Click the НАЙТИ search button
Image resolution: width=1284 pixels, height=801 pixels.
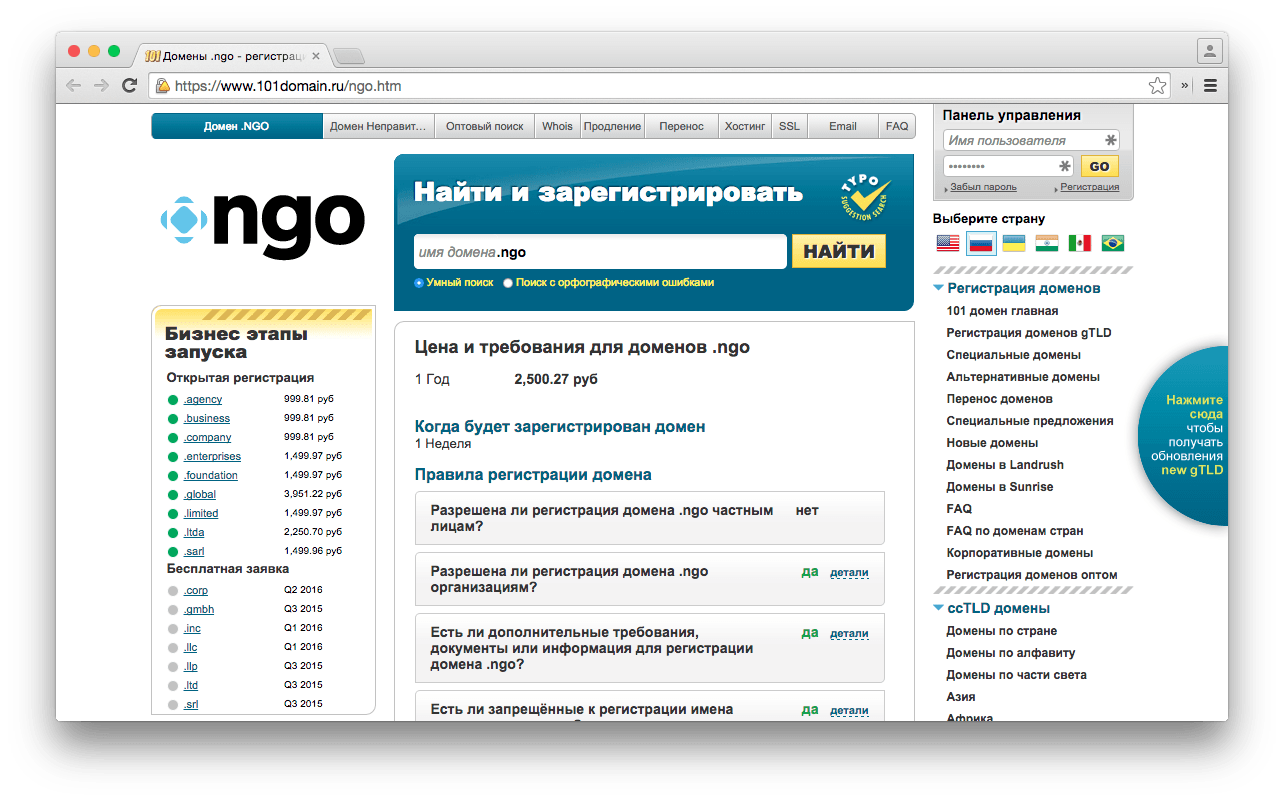click(839, 252)
